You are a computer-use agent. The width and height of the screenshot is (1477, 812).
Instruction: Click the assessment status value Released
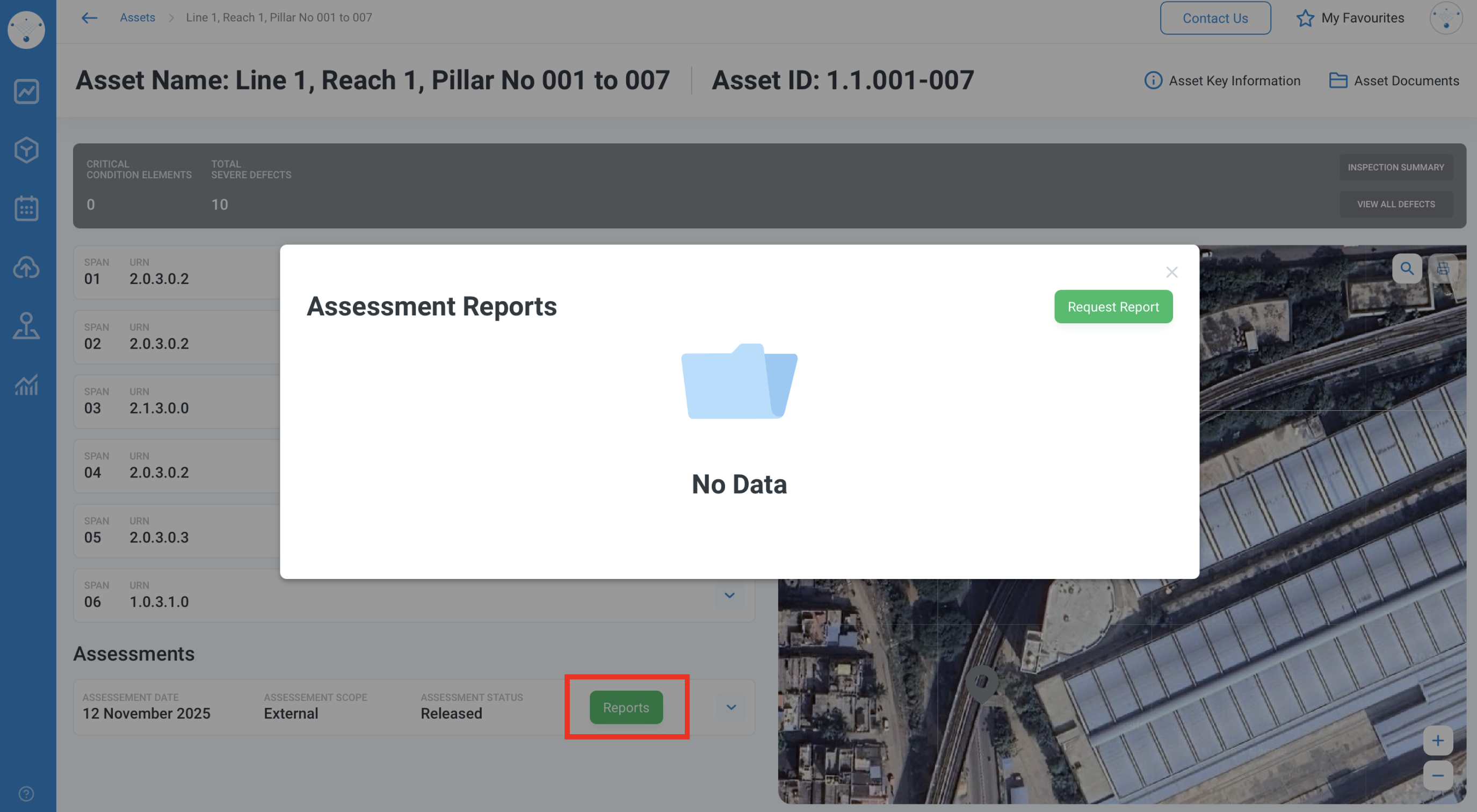[451, 713]
